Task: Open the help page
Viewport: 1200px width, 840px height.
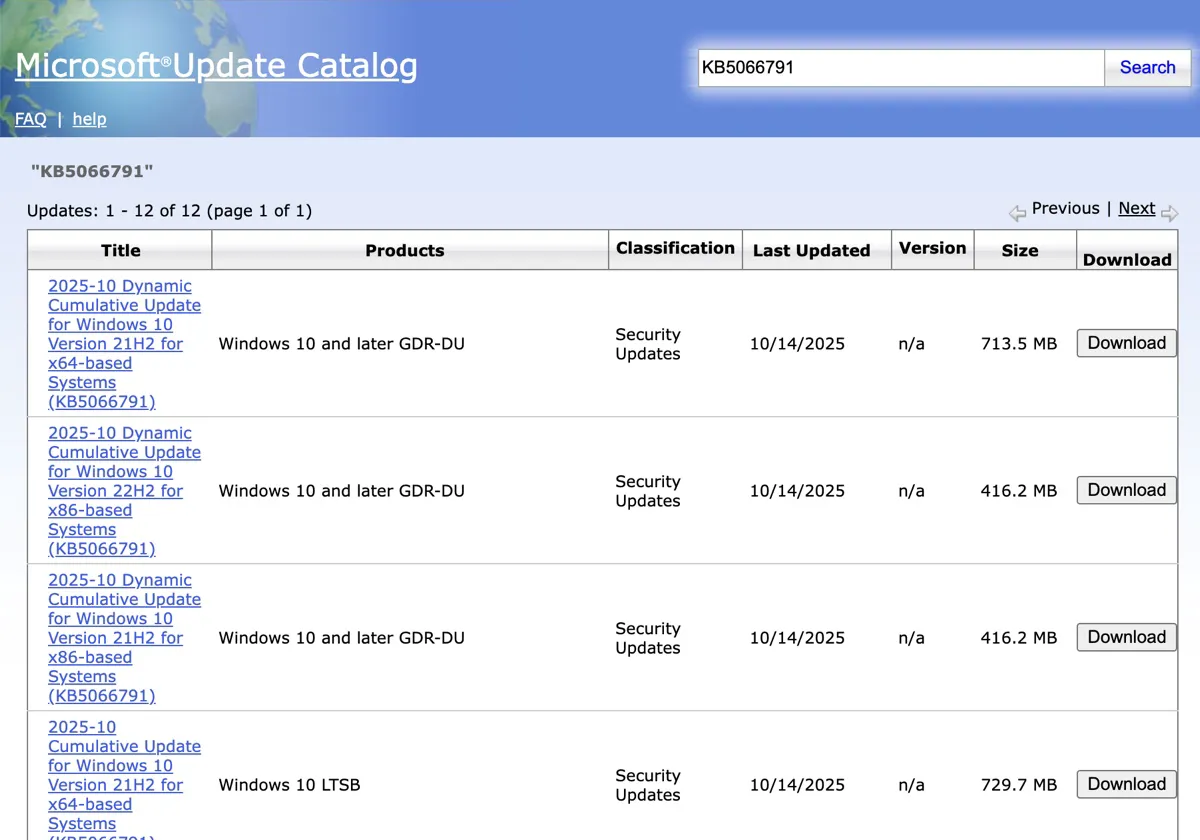Action: (x=89, y=119)
